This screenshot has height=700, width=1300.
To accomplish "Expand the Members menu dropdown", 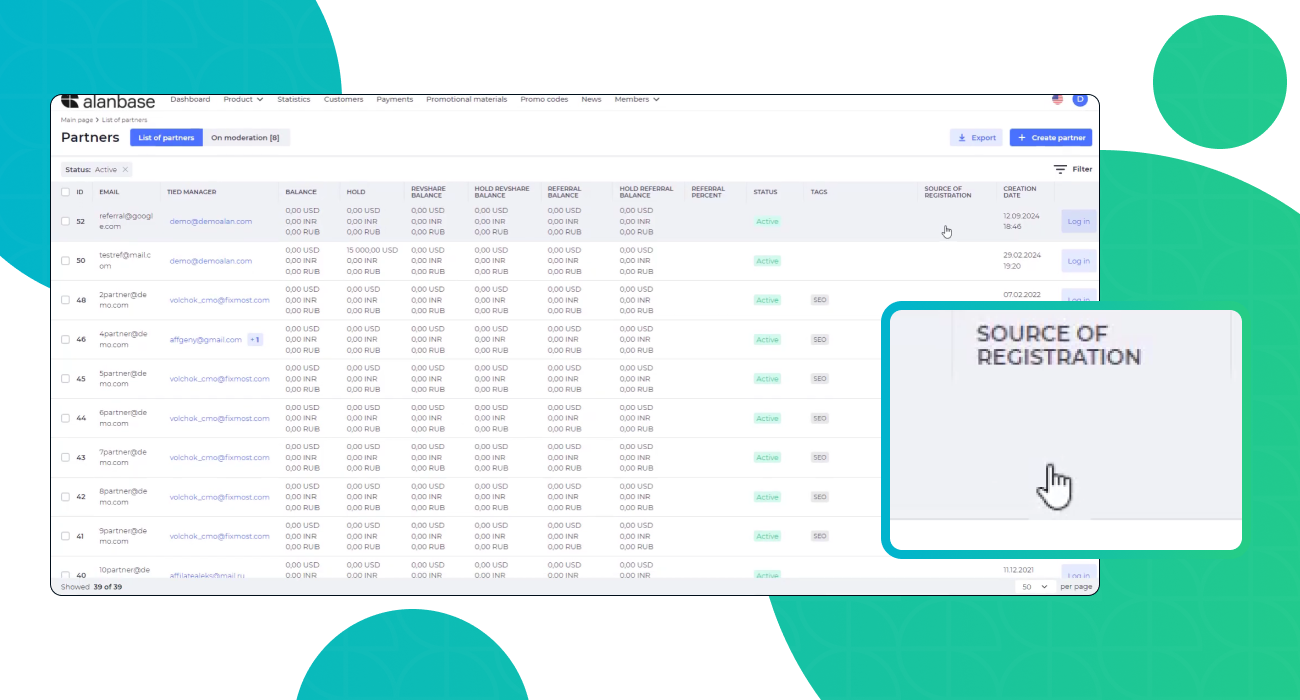I will point(637,100).
